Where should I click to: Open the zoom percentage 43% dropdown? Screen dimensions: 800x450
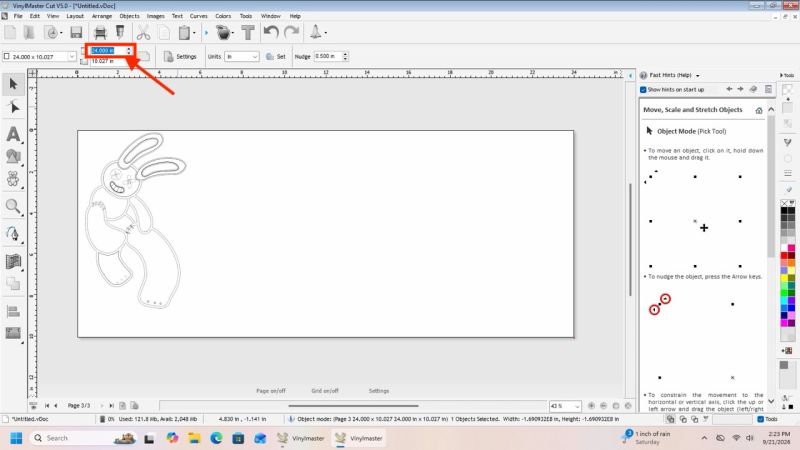[x=577, y=406]
